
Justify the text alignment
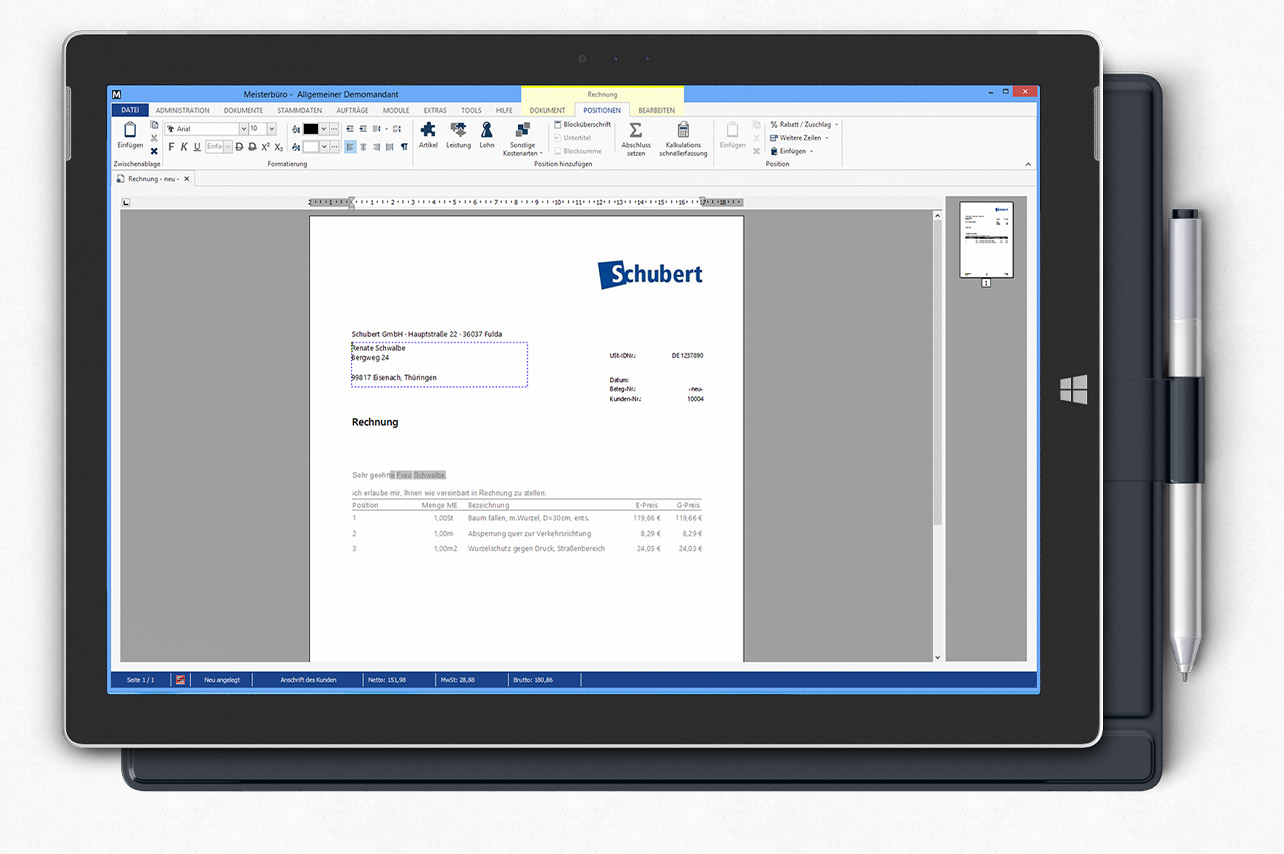point(390,147)
